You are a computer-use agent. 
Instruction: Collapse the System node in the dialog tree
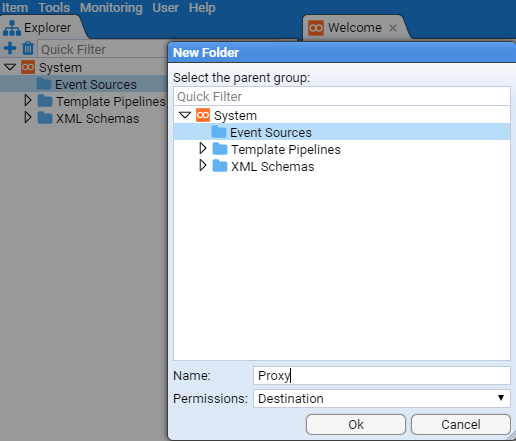(185, 115)
